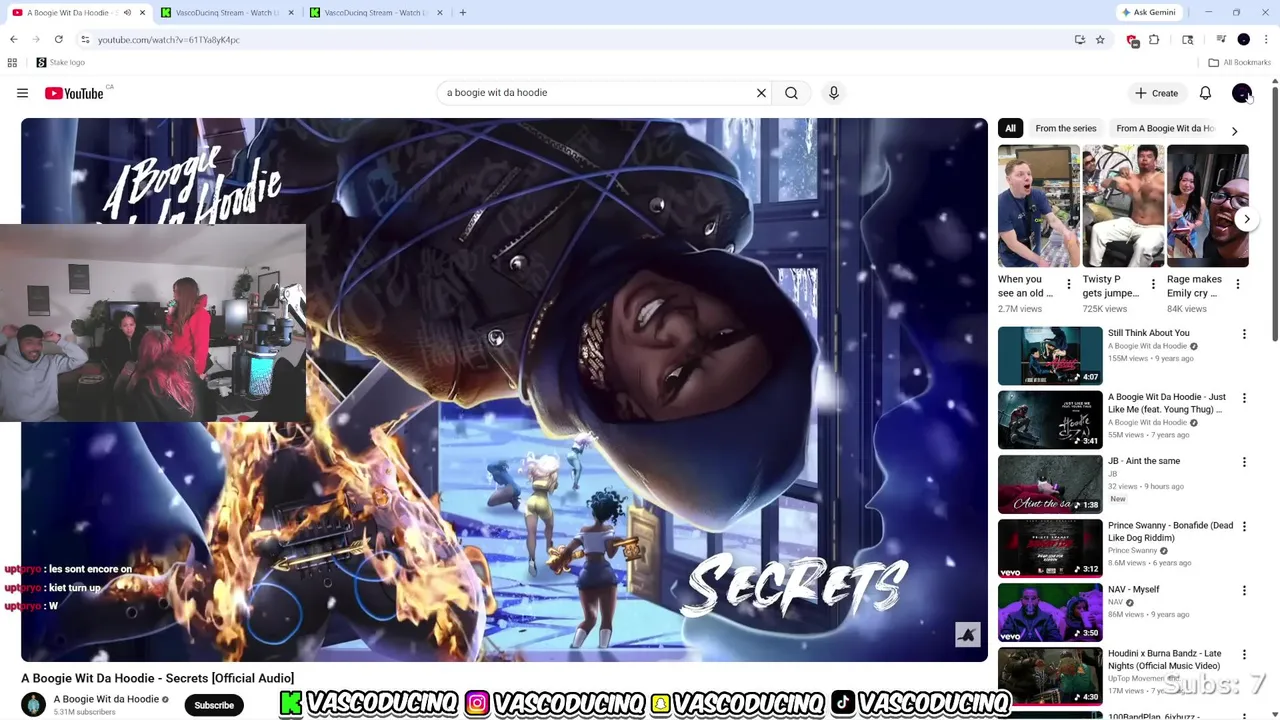Show more filter chips with right arrow
The image size is (1280, 720).
[1234, 130]
